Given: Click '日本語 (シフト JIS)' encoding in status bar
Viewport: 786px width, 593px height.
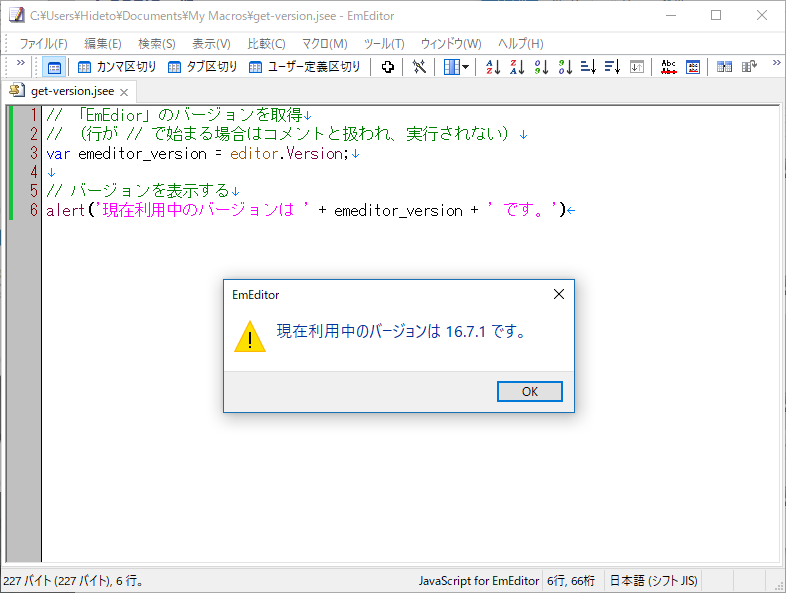Looking at the screenshot, I should click(x=653, y=581).
